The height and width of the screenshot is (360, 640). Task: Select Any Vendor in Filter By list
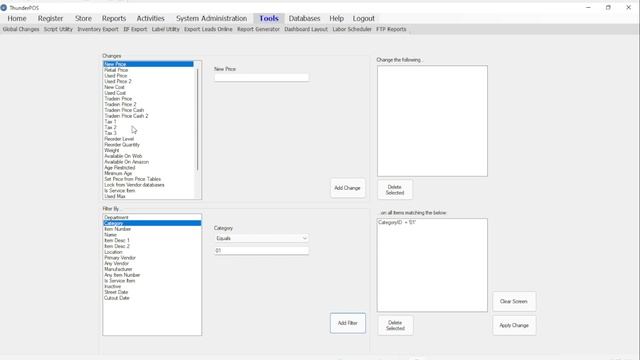pyautogui.click(x=116, y=264)
